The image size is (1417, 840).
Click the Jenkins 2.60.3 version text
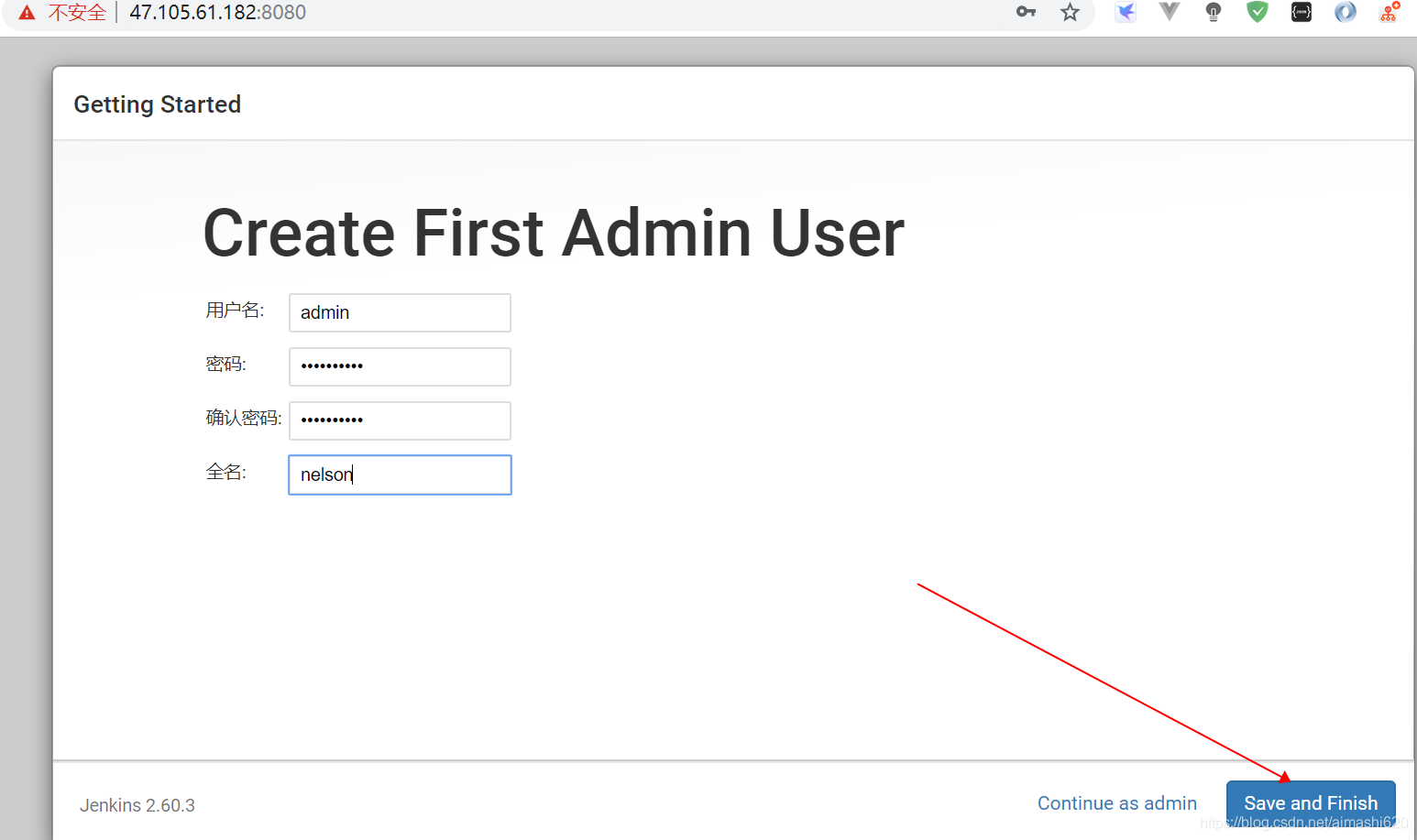click(137, 805)
